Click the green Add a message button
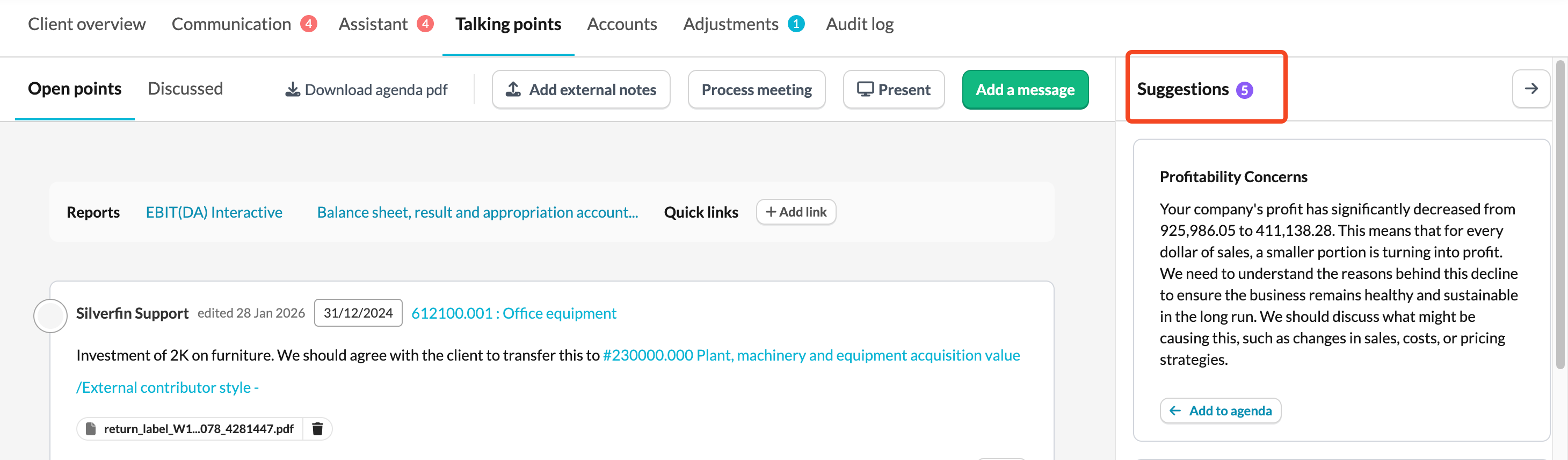 [x=1025, y=90]
